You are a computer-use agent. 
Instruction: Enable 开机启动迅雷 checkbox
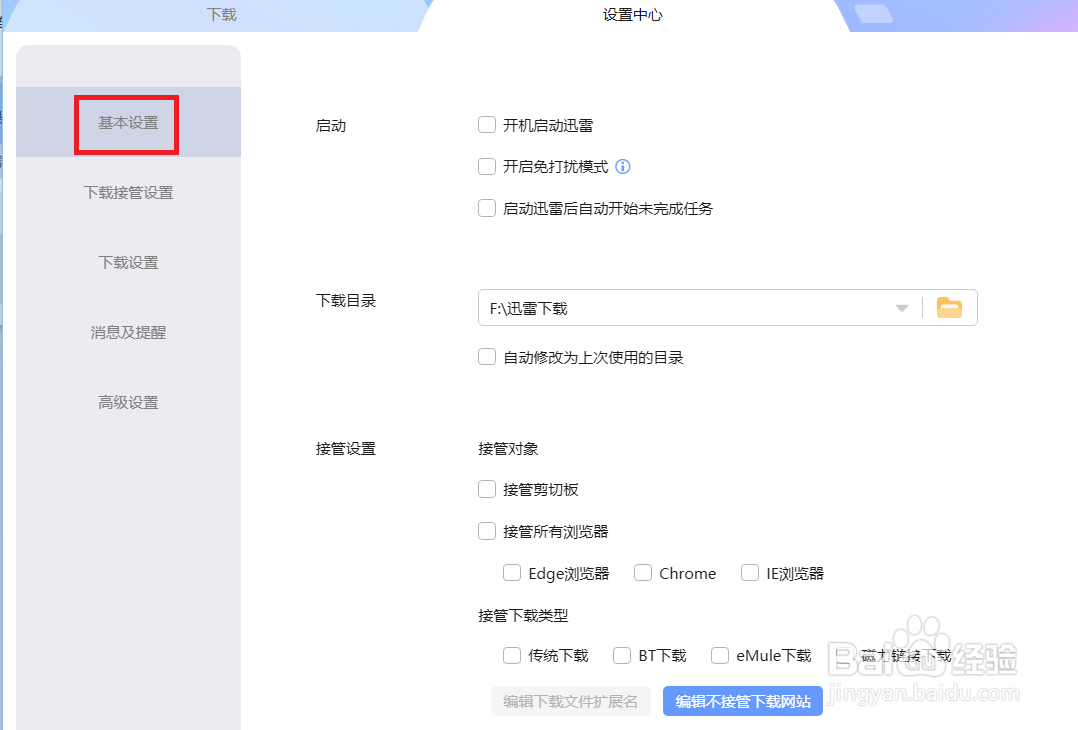(x=487, y=124)
